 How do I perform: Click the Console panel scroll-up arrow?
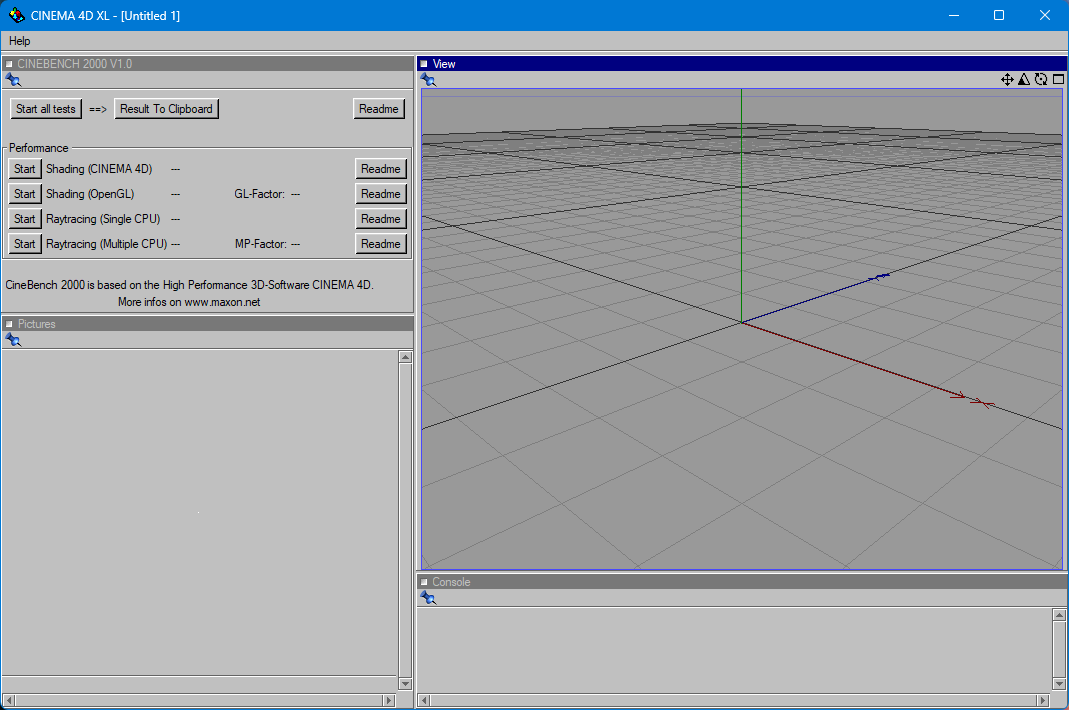tap(1059, 615)
